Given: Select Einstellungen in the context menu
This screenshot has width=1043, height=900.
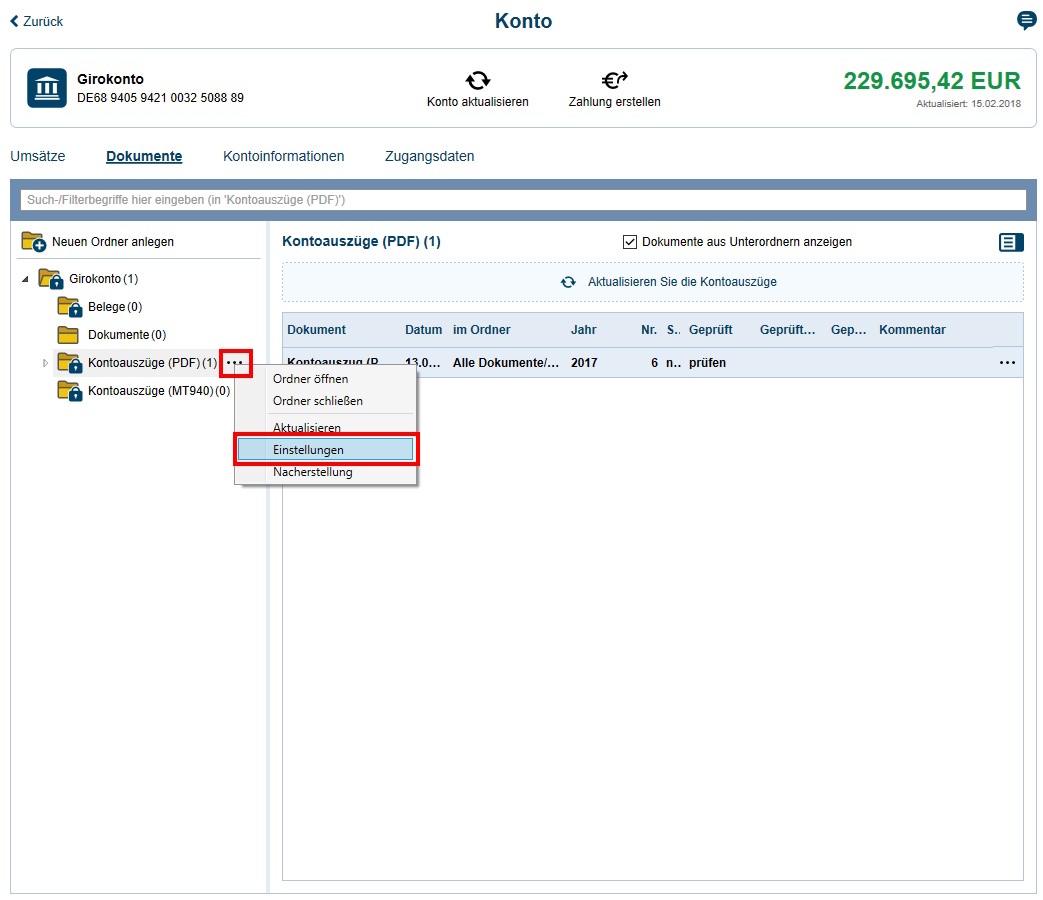Looking at the screenshot, I should click(324, 450).
